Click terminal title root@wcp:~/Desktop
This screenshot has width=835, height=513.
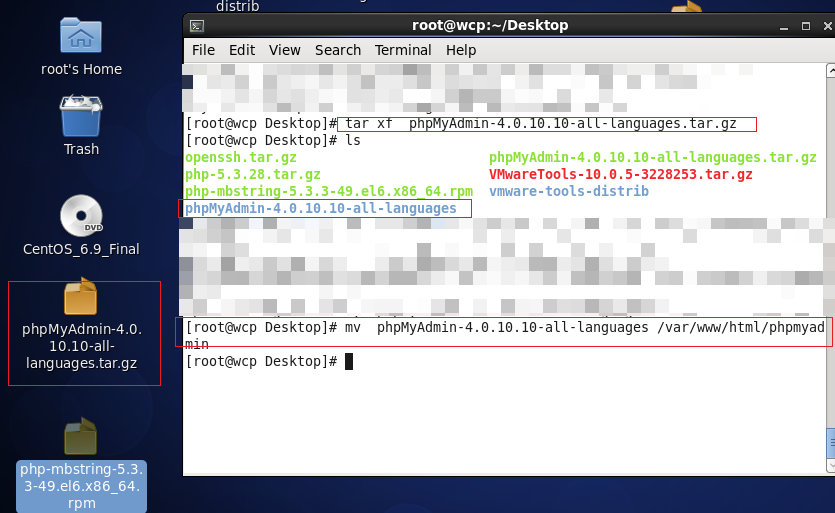click(x=490, y=25)
